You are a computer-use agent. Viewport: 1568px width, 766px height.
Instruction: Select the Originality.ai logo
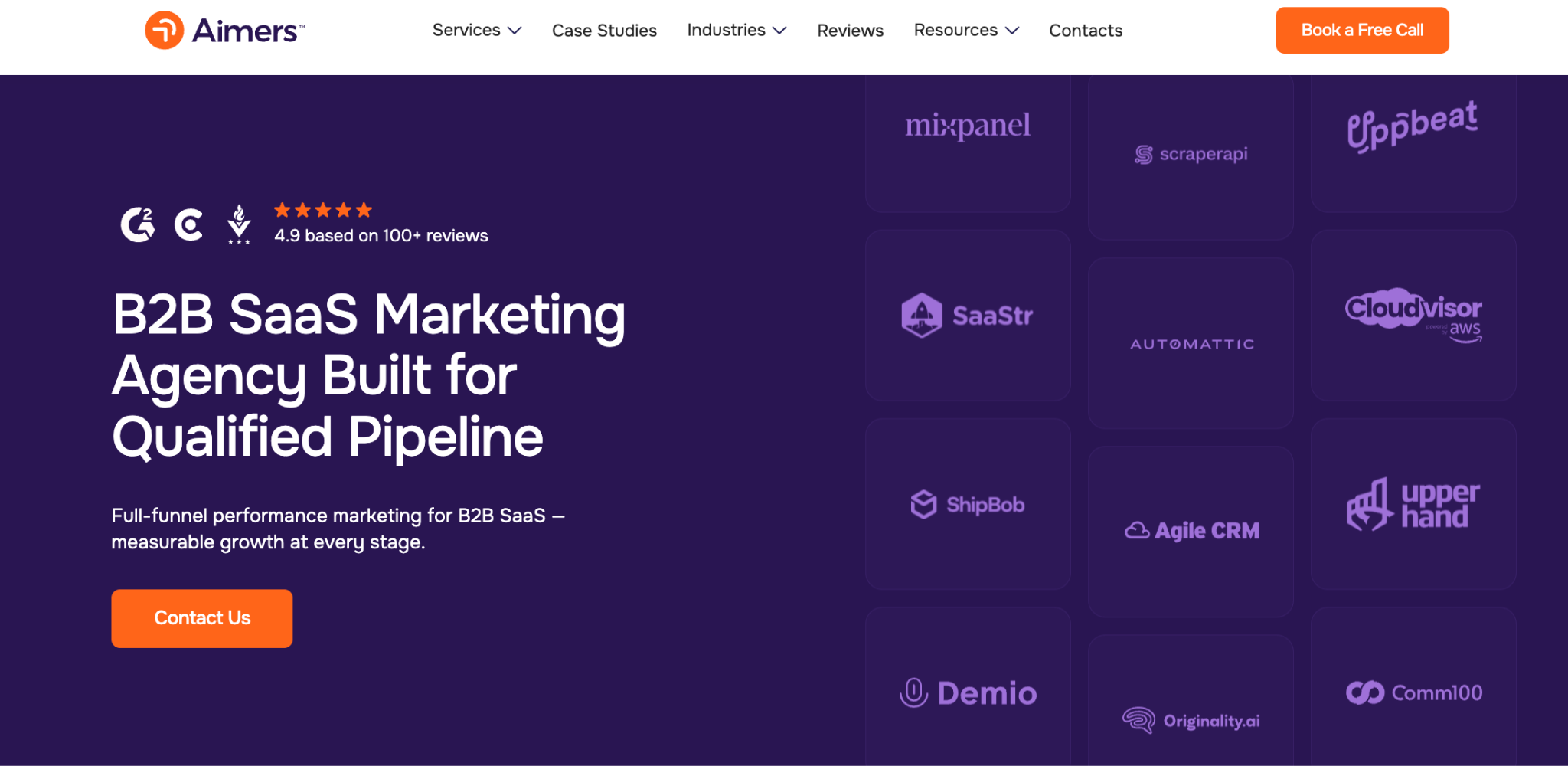(x=1191, y=721)
